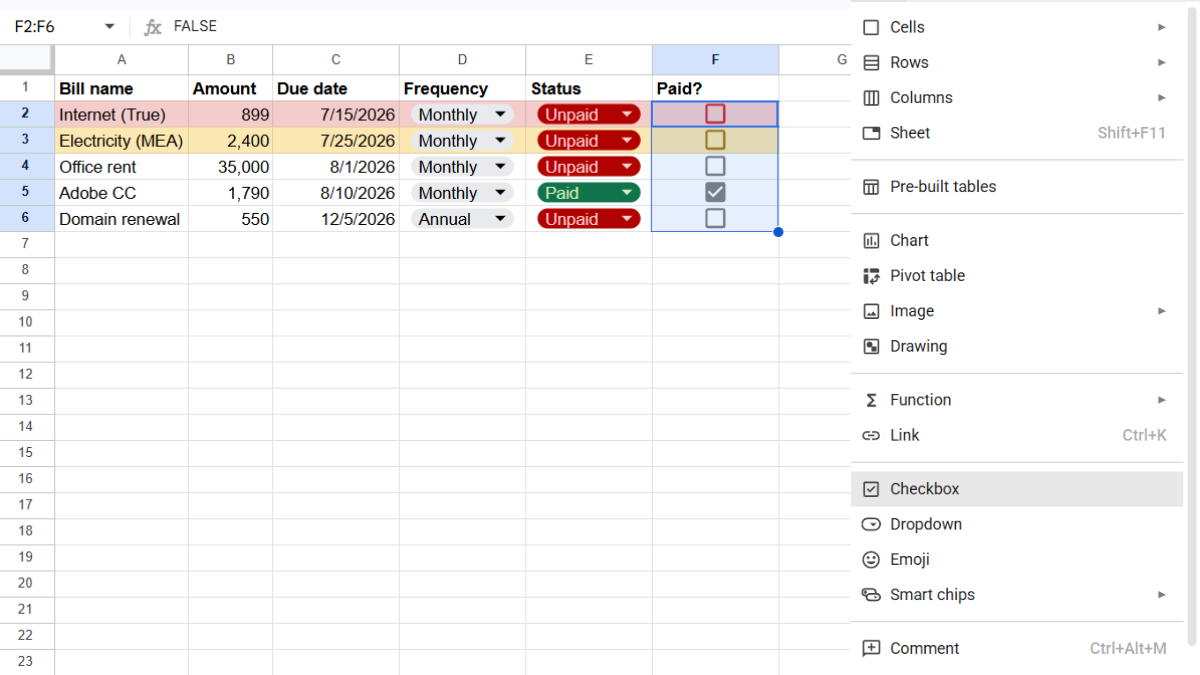Click the Comment plus icon
Image resolution: width=1200 pixels, height=675 pixels.
click(871, 648)
